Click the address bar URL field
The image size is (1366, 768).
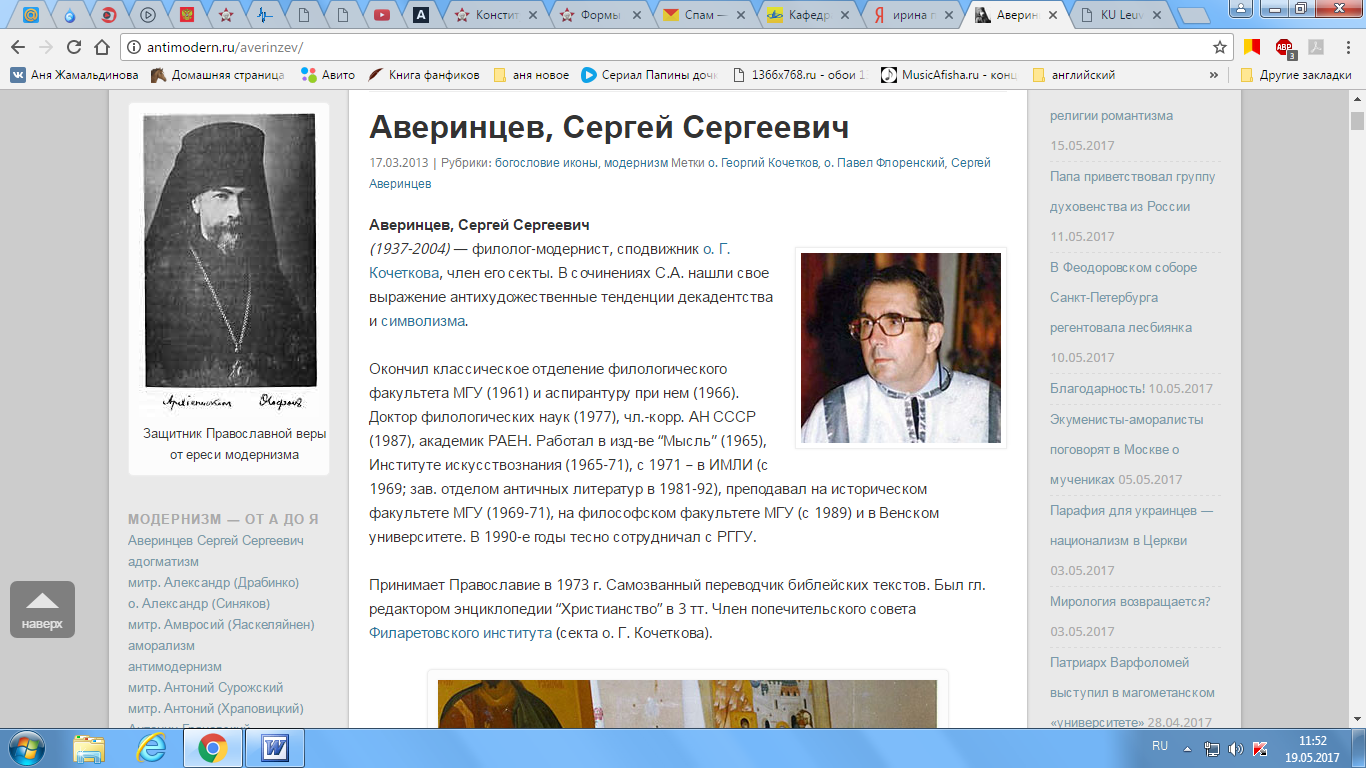tap(660, 47)
